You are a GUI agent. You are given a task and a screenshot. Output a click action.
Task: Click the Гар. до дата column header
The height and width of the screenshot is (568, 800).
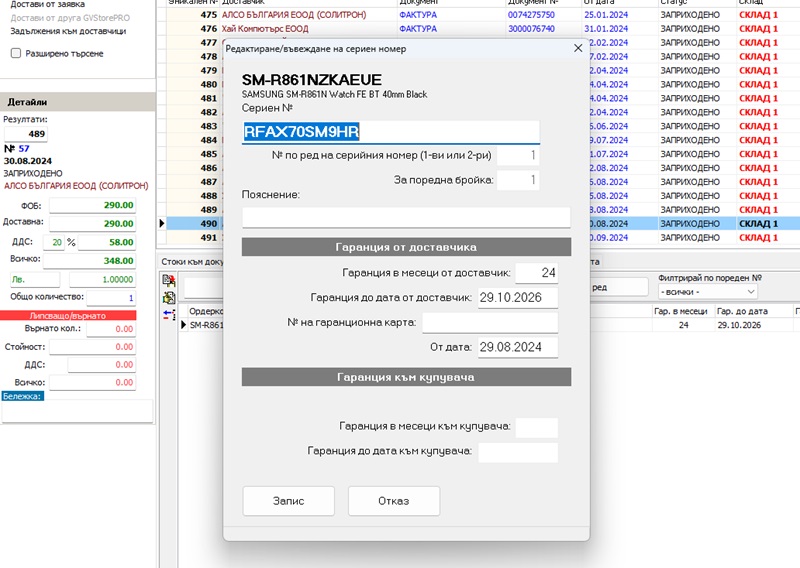click(x=742, y=311)
